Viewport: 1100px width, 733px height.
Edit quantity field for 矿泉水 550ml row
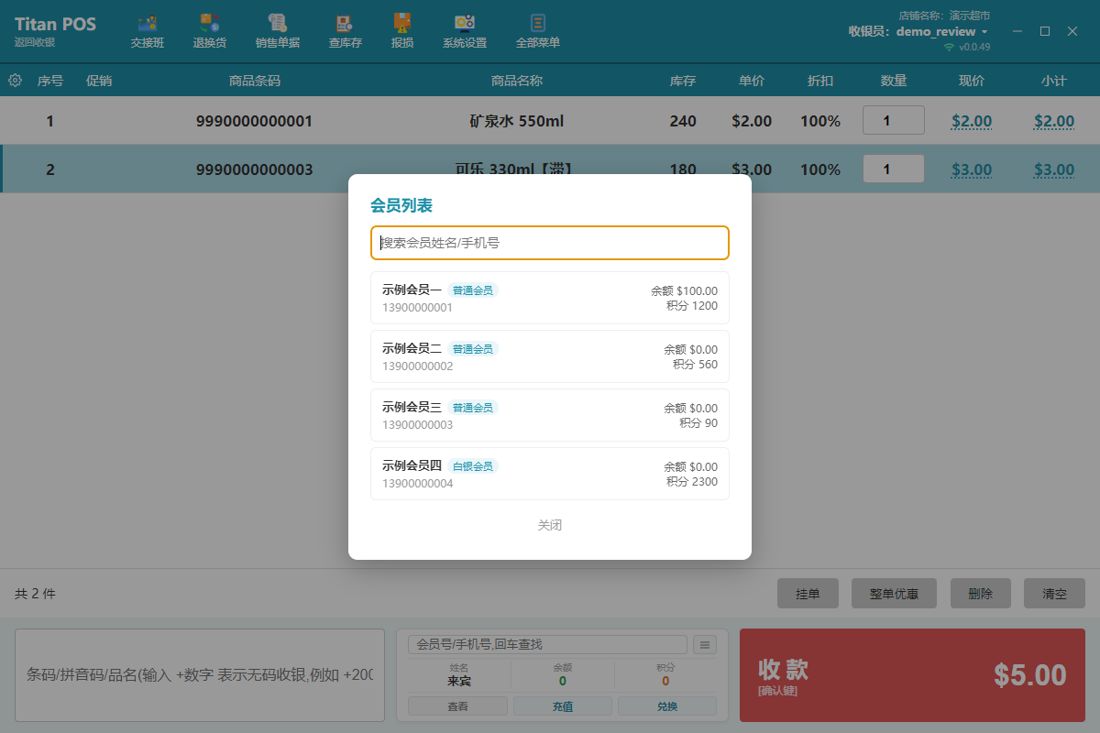tap(893, 120)
